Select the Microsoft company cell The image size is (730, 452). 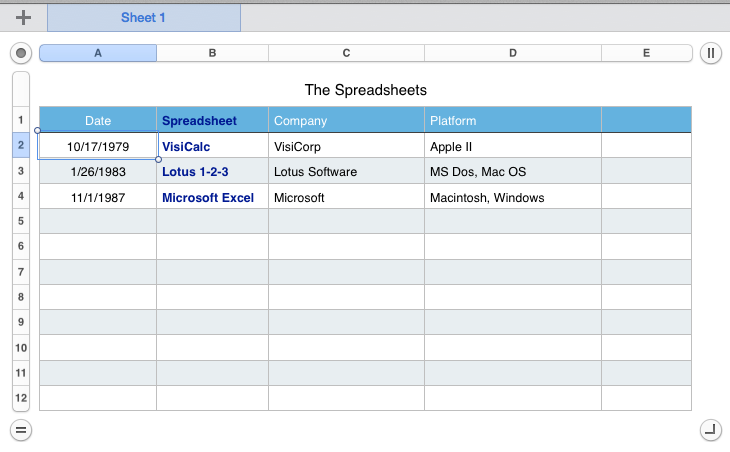pyautogui.click(x=346, y=196)
